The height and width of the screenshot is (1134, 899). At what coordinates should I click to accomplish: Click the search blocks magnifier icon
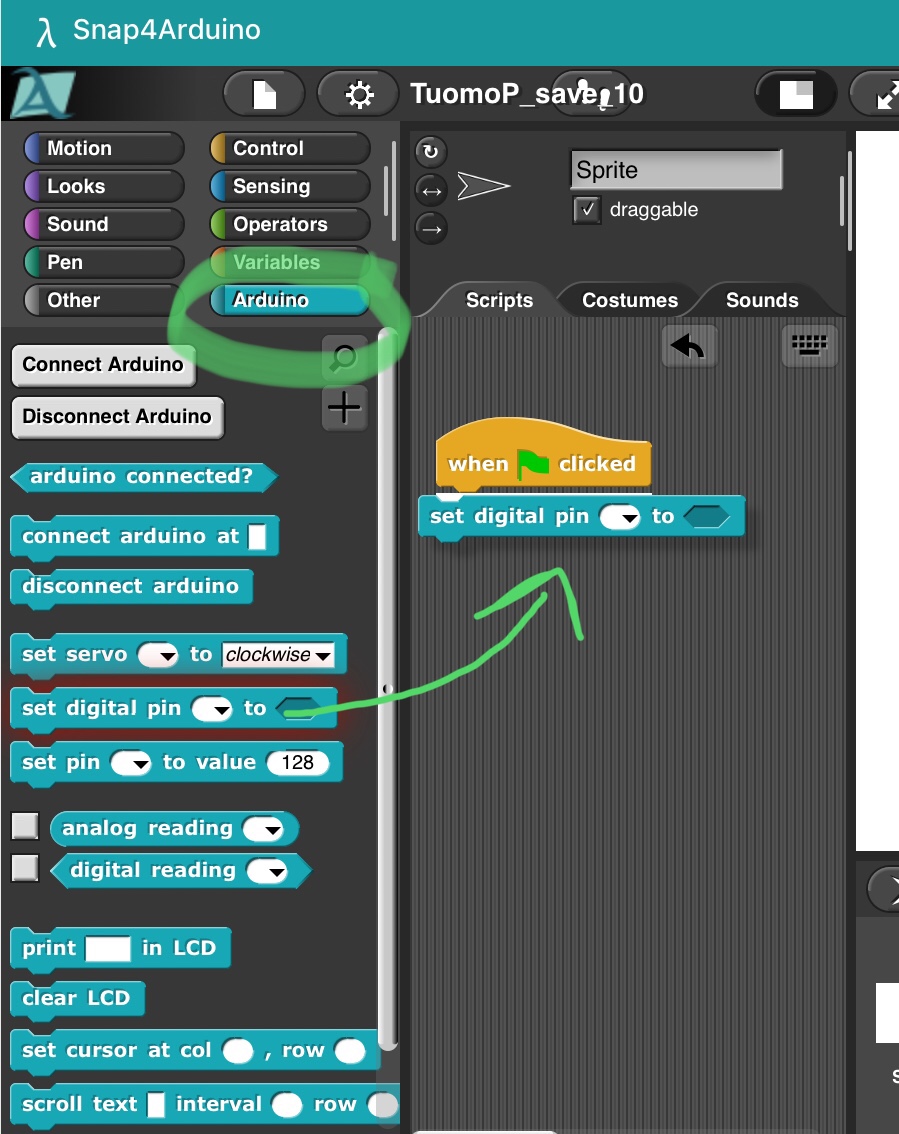[x=343, y=358]
